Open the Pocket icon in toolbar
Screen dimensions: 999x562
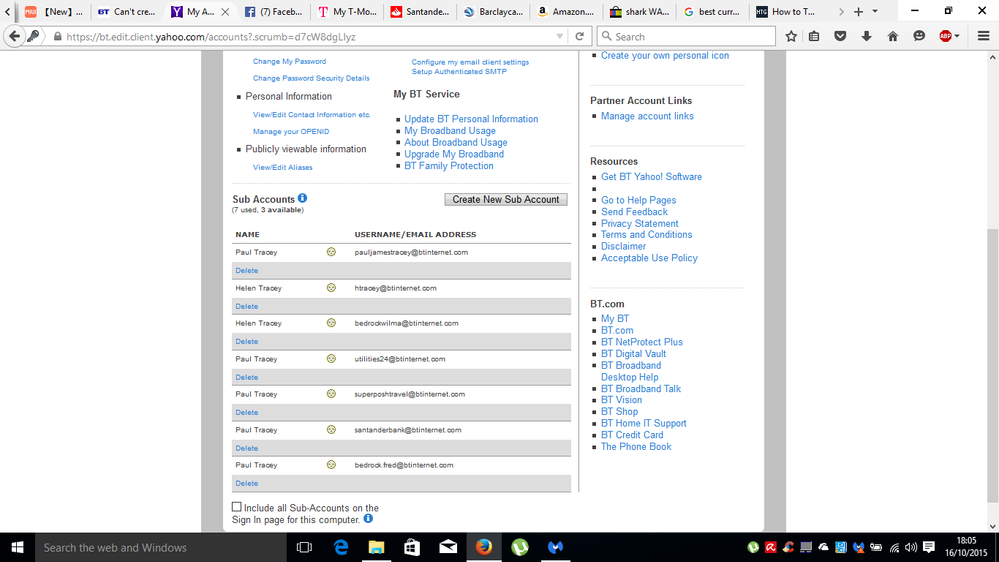[x=840, y=36]
